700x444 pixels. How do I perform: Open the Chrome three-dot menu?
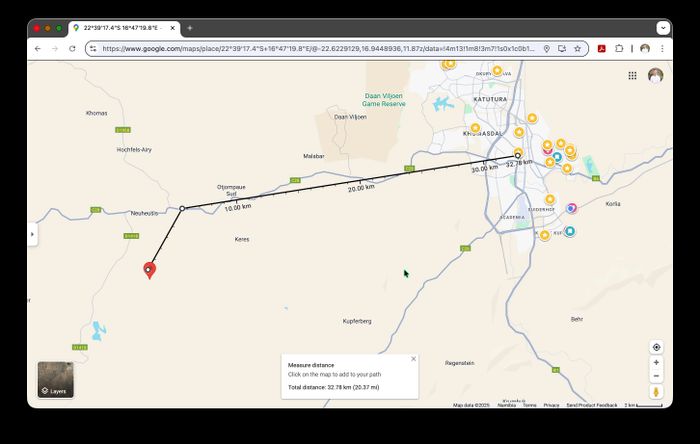[x=661, y=48]
